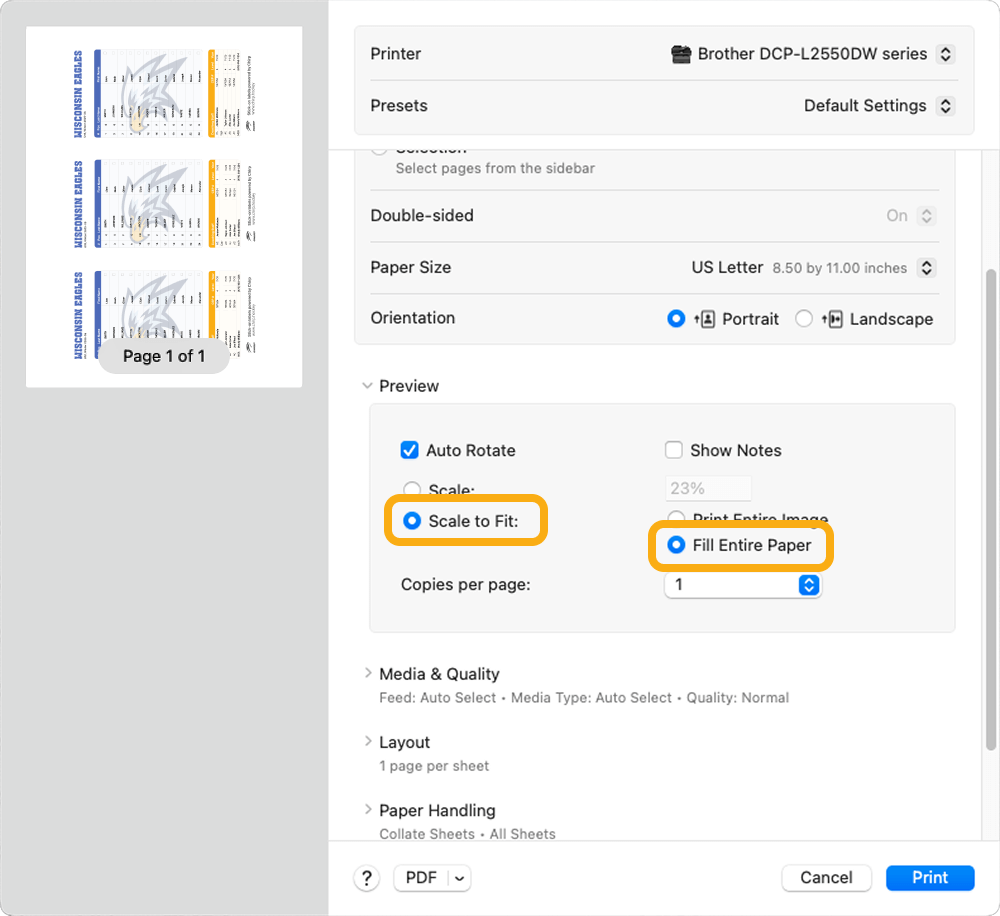Select the Print Entire Image option
Image resolution: width=1000 pixels, height=916 pixels.
click(x=676, y=518)
